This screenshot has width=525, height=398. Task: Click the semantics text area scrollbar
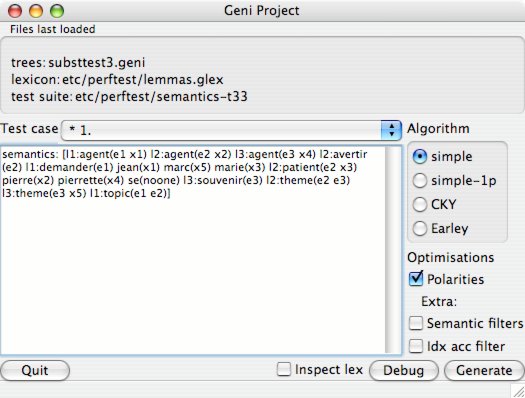393,250
